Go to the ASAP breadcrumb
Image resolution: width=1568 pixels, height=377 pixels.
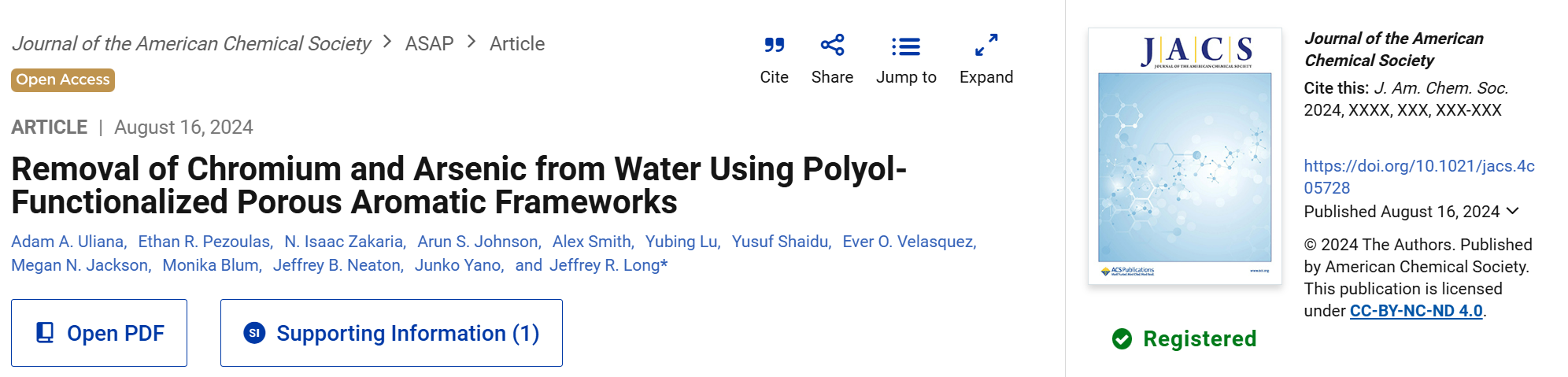click(429, 43)
